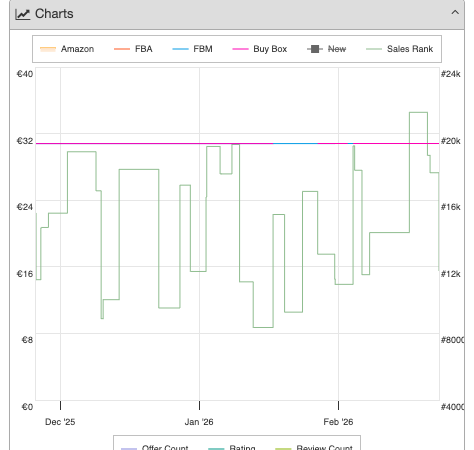Collapse the Charts panel with the chevron
Screen dimensions: 474x450
[x=455, y=13]
